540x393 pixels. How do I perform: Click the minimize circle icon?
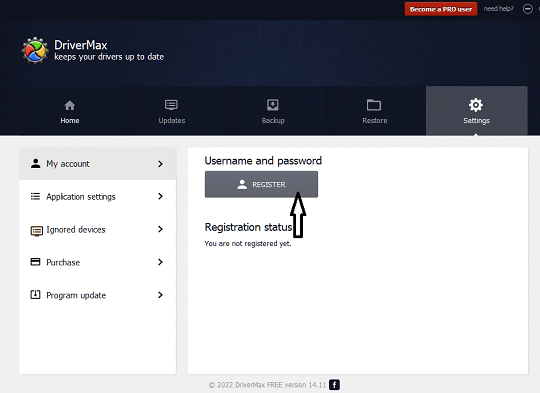[527, 9]
